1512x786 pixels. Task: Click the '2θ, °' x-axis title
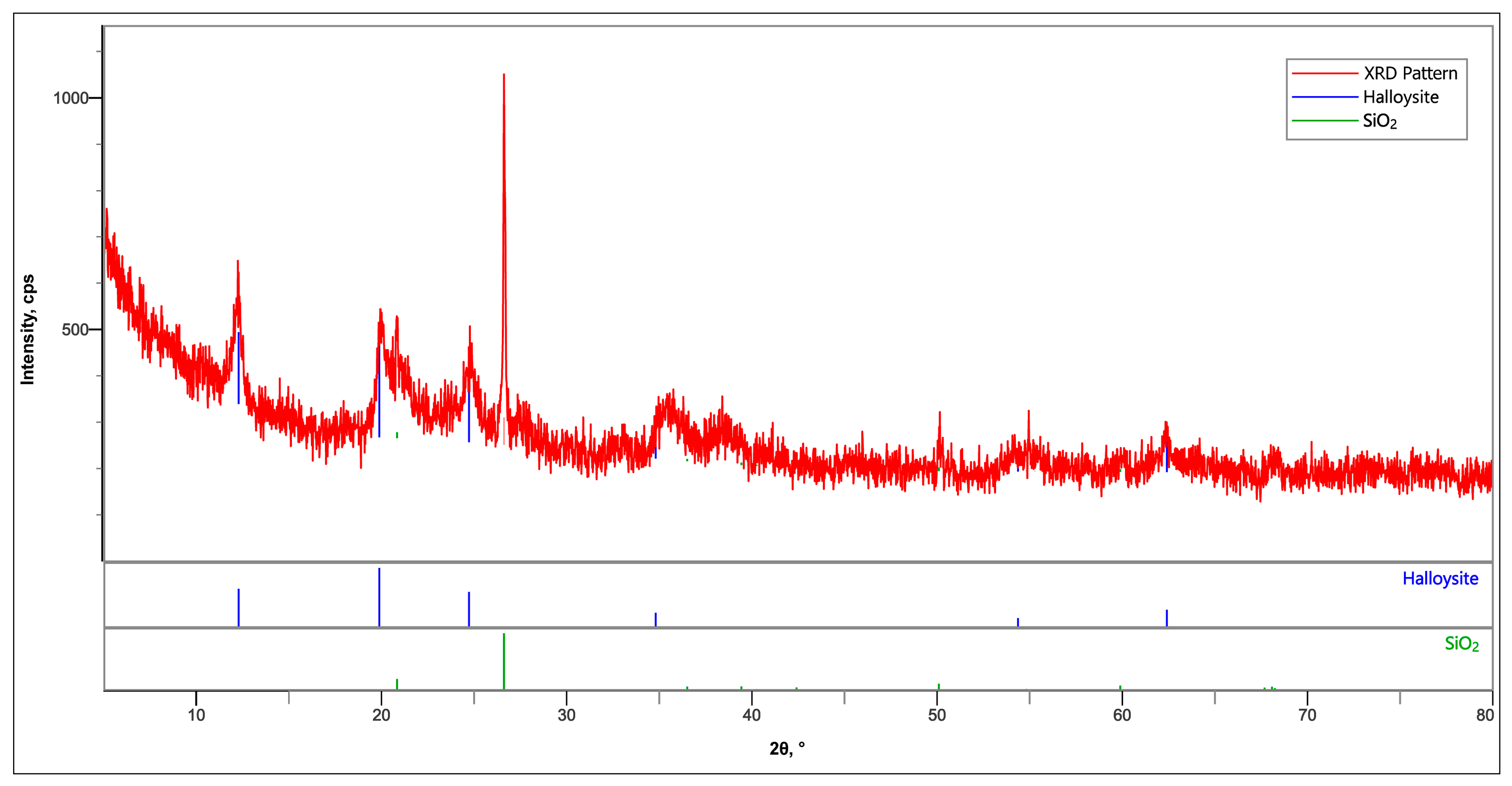tap(787, 749)
